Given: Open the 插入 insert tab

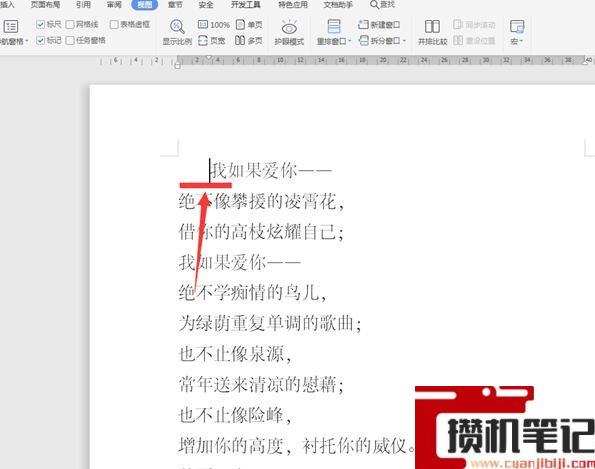Looking at the screenshot, I should tap(7, 5).
